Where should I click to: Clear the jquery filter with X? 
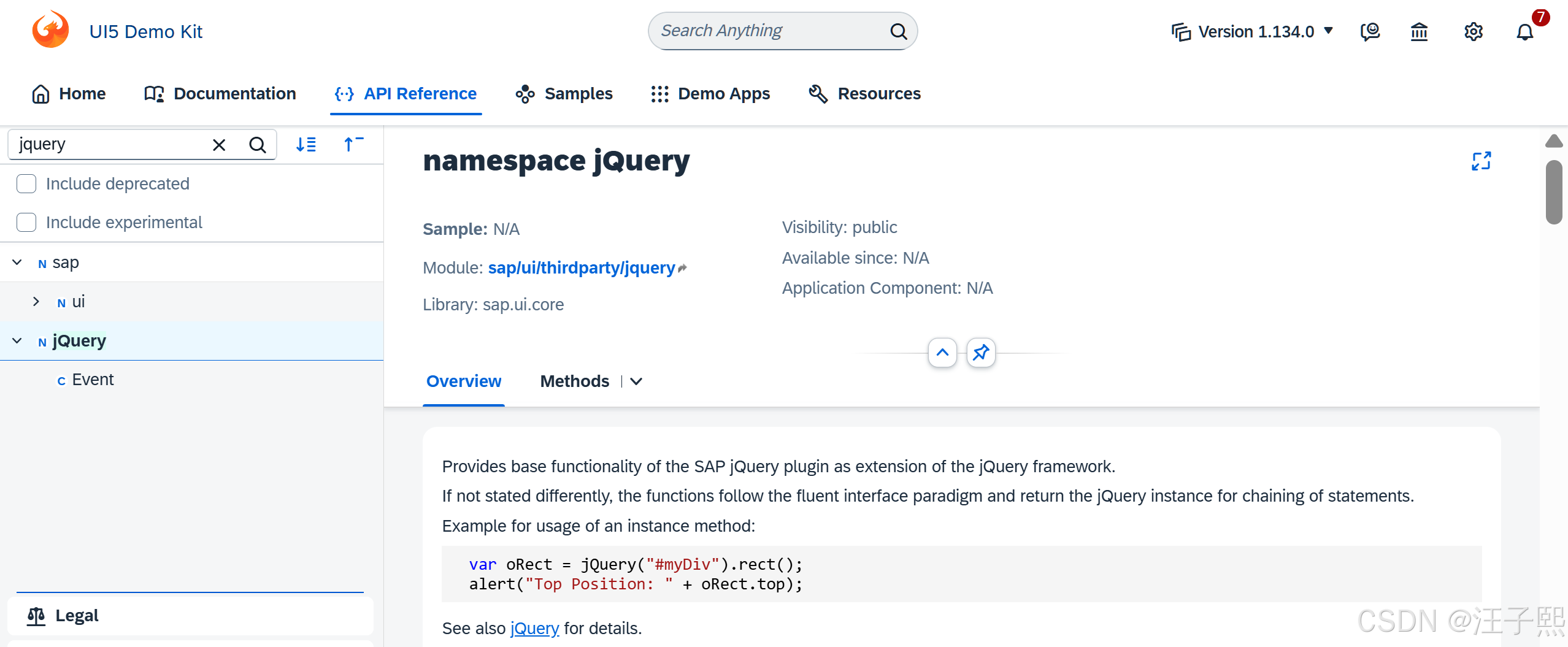tap(219, 145)
